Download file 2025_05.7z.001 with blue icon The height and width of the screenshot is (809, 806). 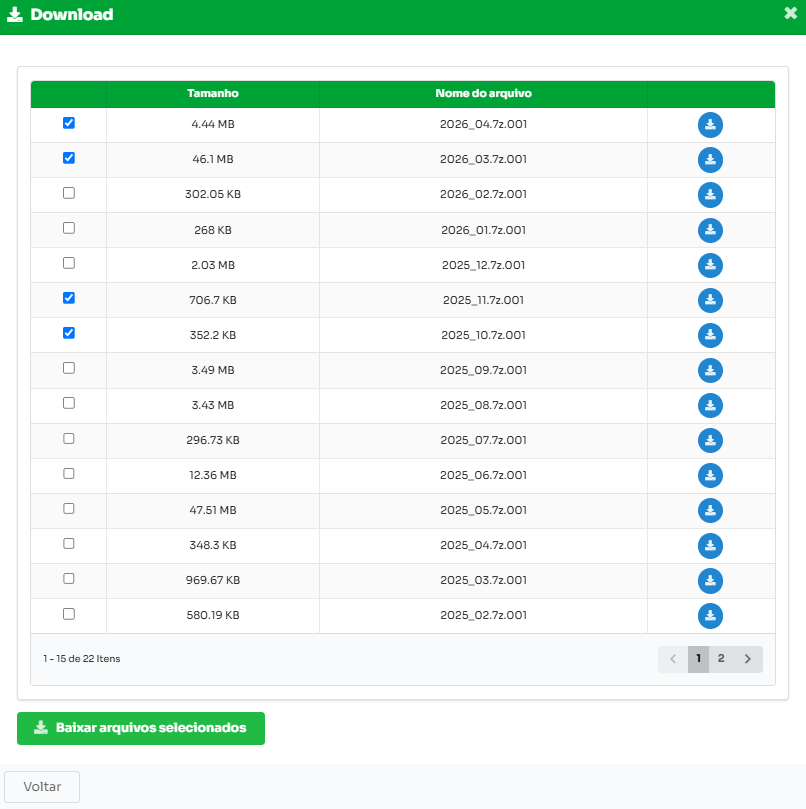pos(710,511)
